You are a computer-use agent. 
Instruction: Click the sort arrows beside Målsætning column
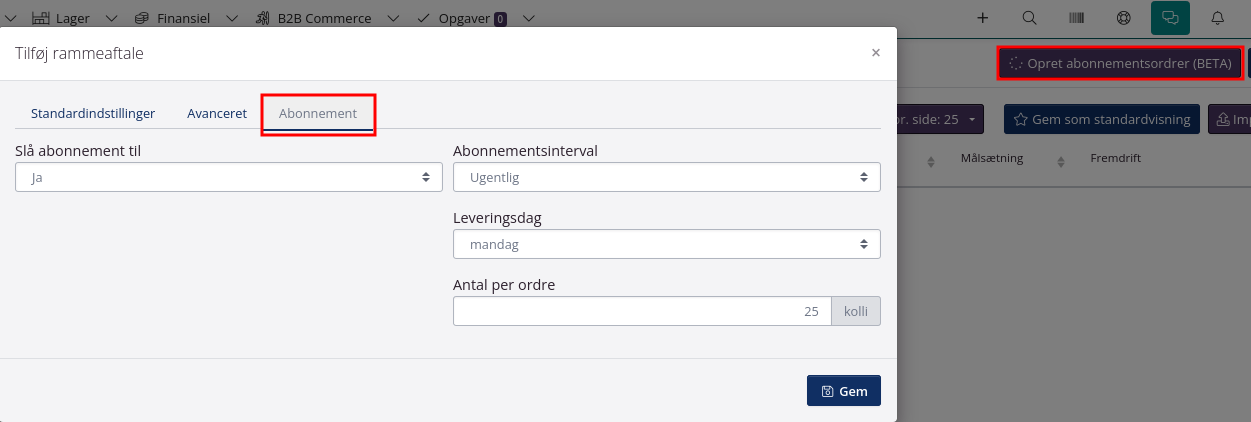tap(932, 161)
